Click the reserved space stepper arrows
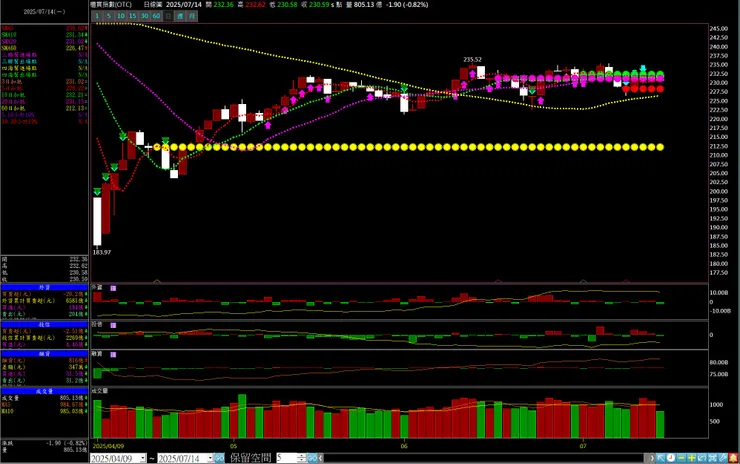Image resolution: width=740 pixels, height=464 pixels. pyautogui.click(x=302, y=458)
